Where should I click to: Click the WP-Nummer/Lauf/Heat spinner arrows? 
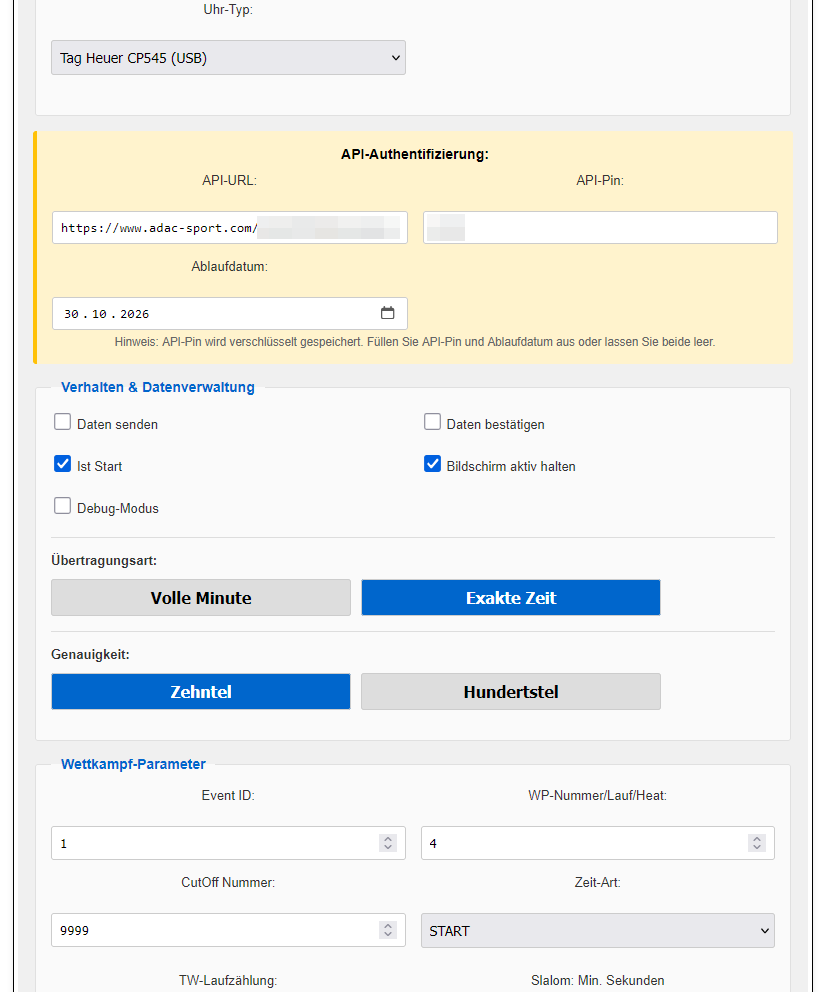point(757,843)
